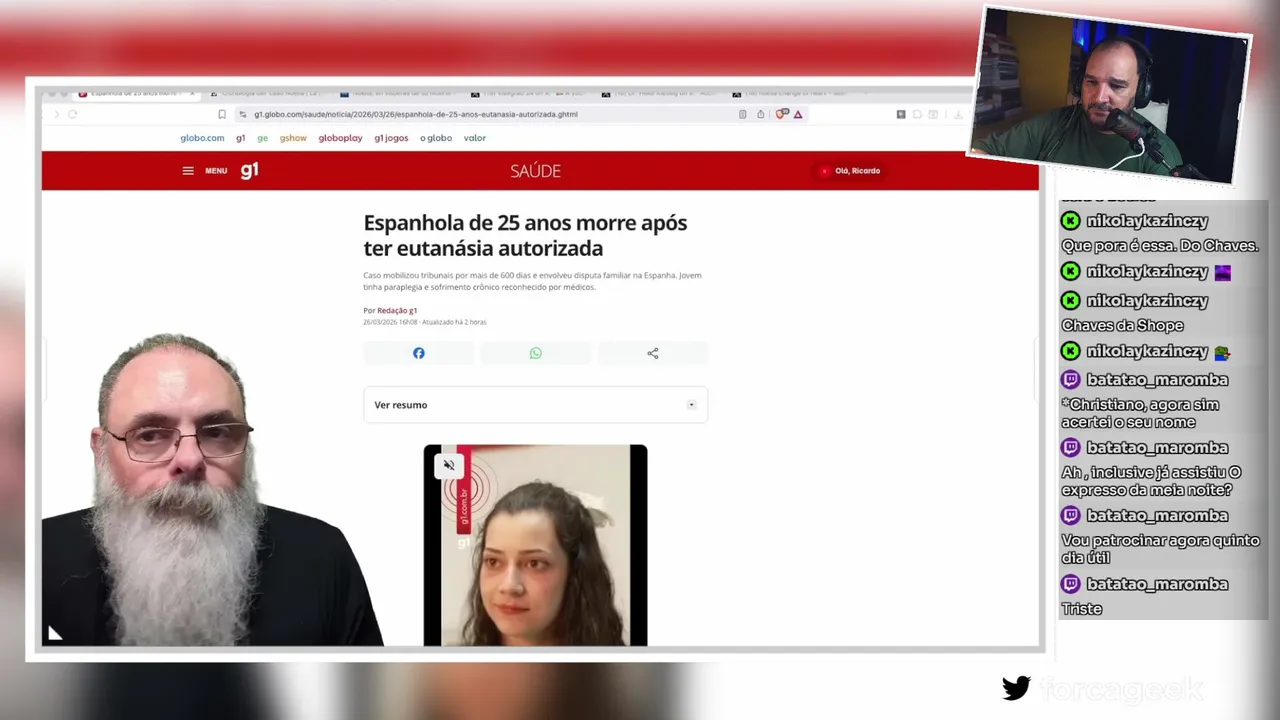1280x720 pixels.
Task: Click chat message Chaves da Shope
Action: [1122, 325]
